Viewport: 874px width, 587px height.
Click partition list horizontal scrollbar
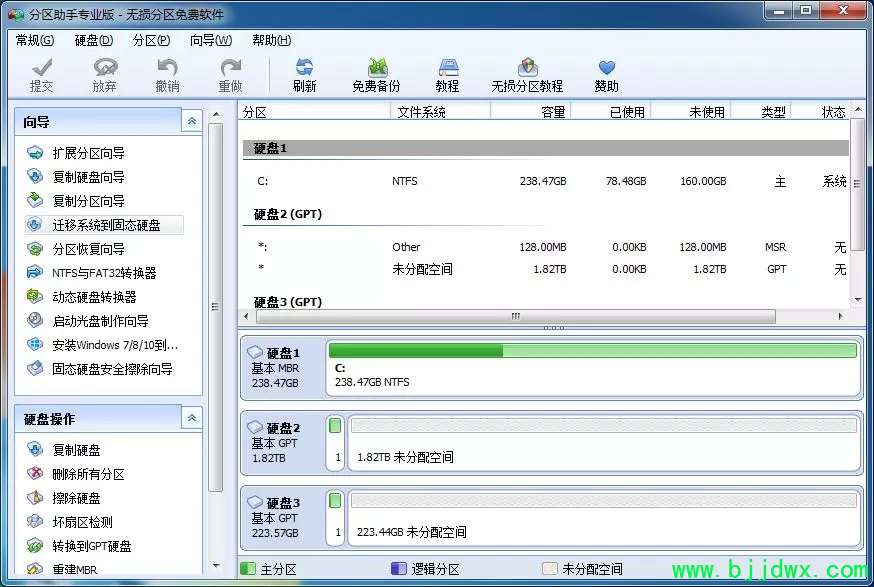[x=516, y=316]
